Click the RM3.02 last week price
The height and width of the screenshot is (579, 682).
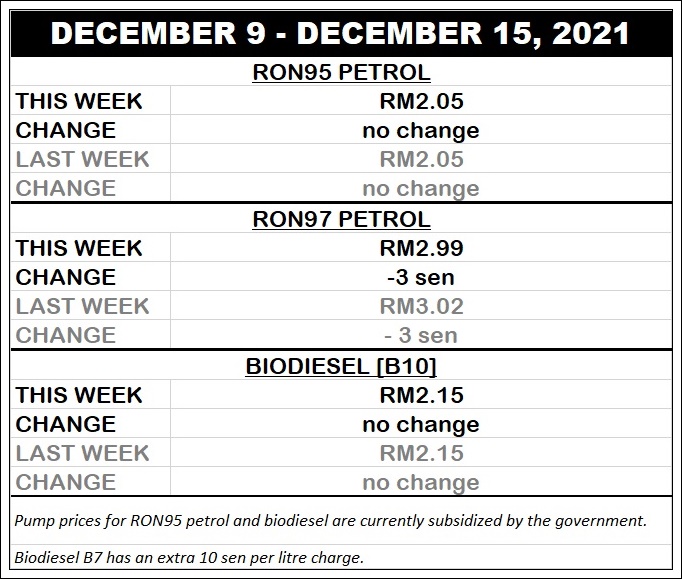(x=421, y=306)
